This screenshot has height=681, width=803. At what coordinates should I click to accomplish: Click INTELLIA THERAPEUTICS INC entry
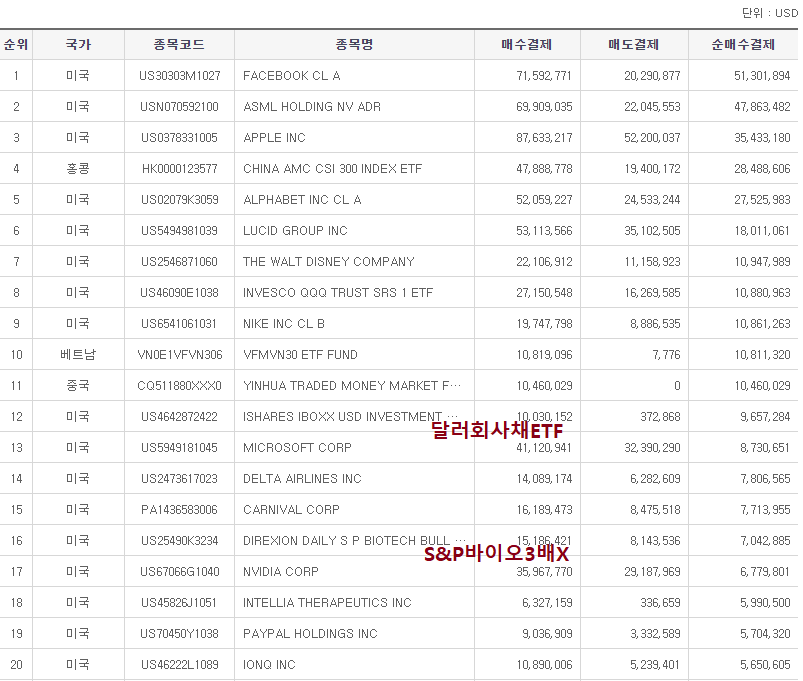point(327,602)
